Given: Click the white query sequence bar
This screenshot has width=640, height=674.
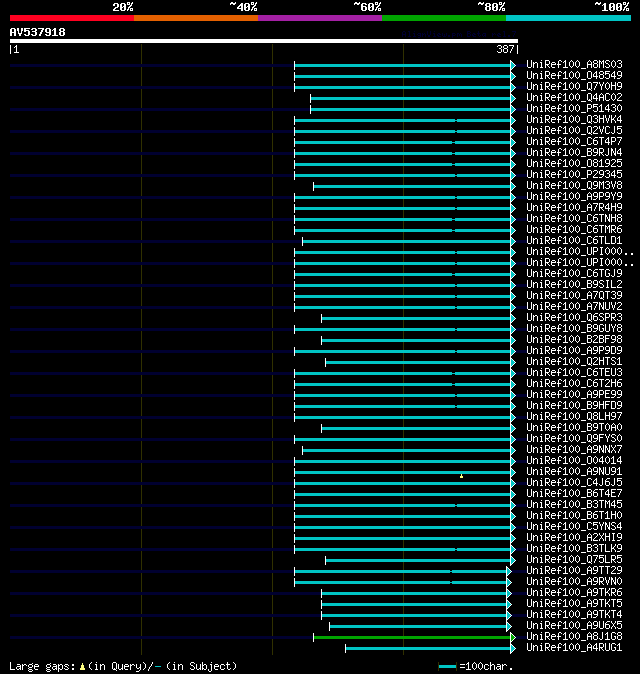Looking at the screenshot, I should coord(264,41).
